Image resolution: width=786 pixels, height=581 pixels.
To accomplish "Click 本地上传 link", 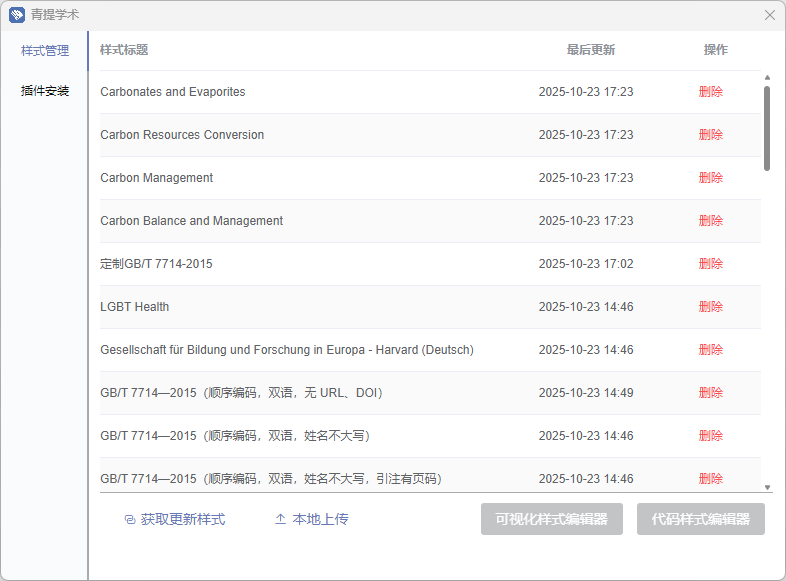I will tap(320, 520).
